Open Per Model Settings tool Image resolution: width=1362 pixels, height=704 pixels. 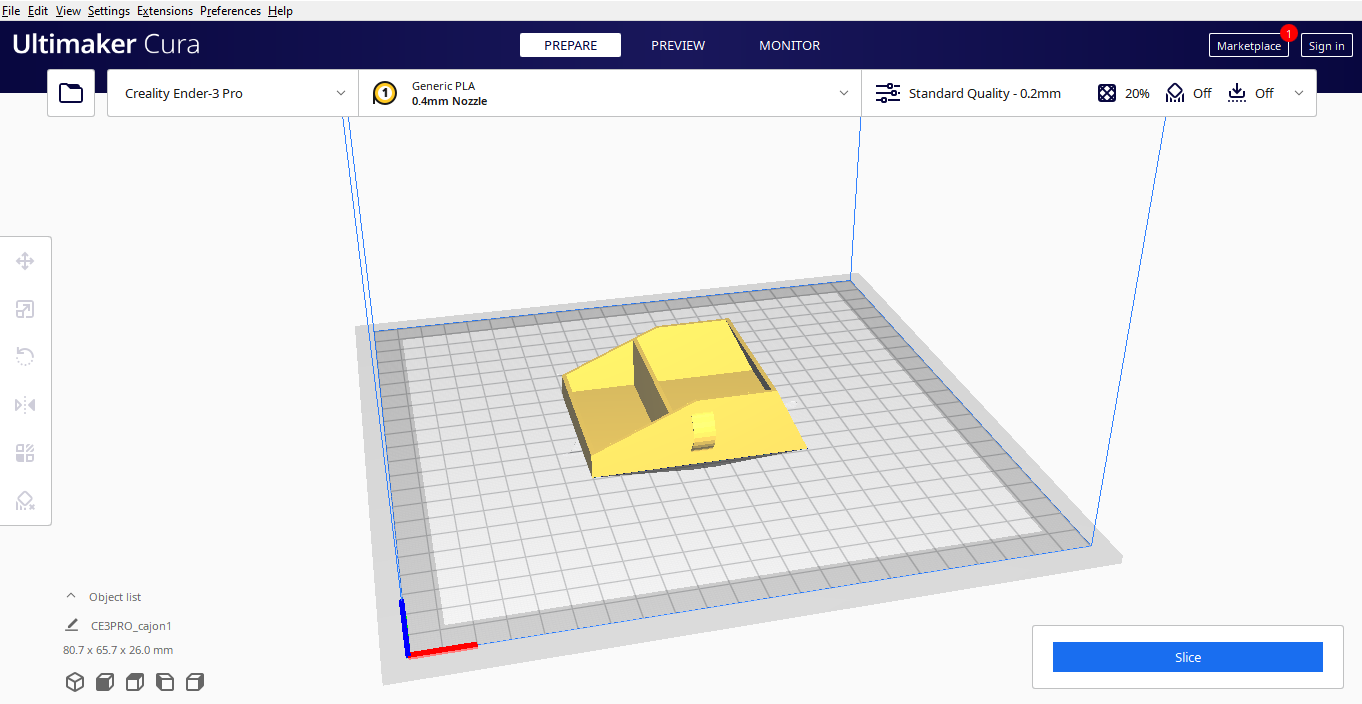[x=25, y=453]
